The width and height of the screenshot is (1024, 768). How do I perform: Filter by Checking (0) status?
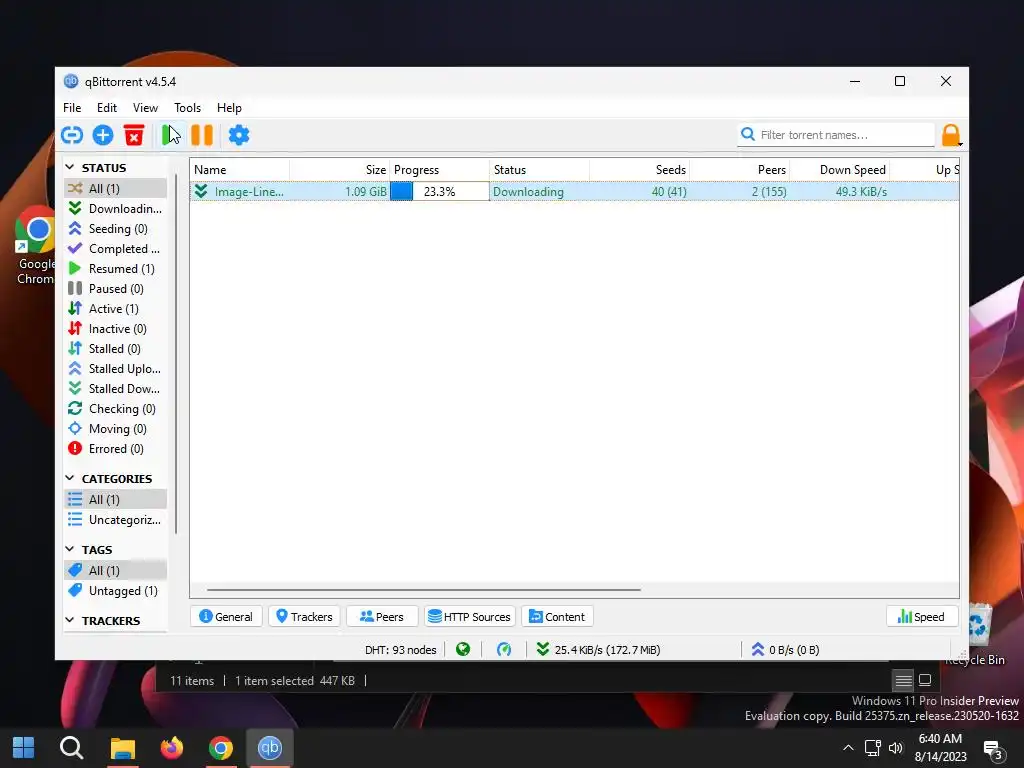116,409
